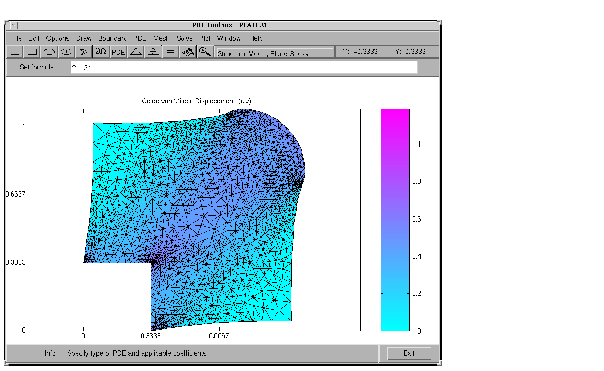Select the draw ellipse tool

click(x=49, y=52)
